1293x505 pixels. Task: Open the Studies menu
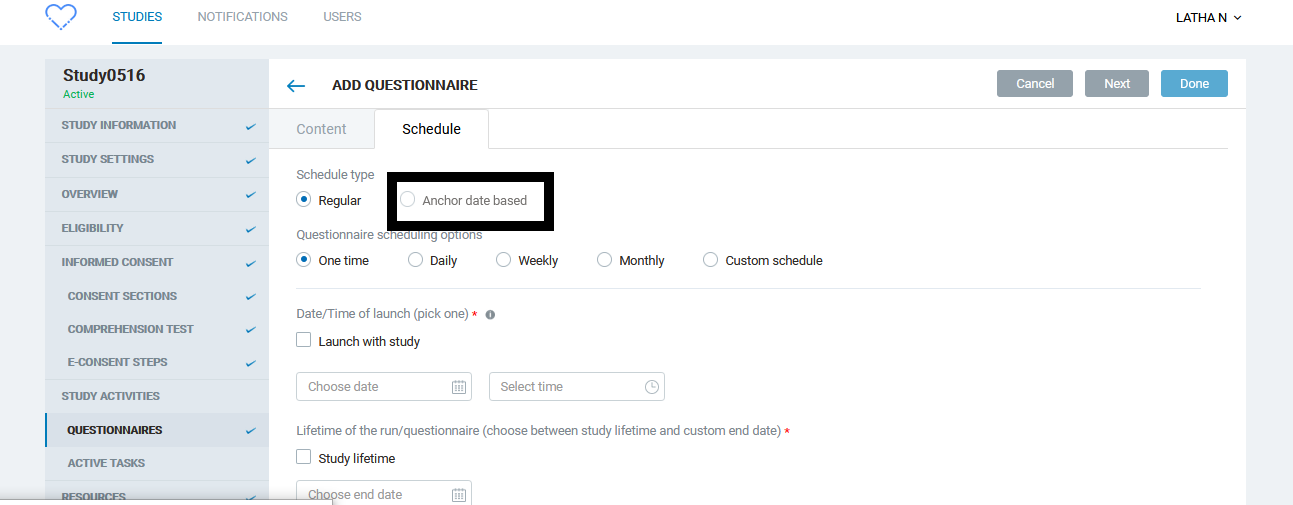click(x=137, y=17)
